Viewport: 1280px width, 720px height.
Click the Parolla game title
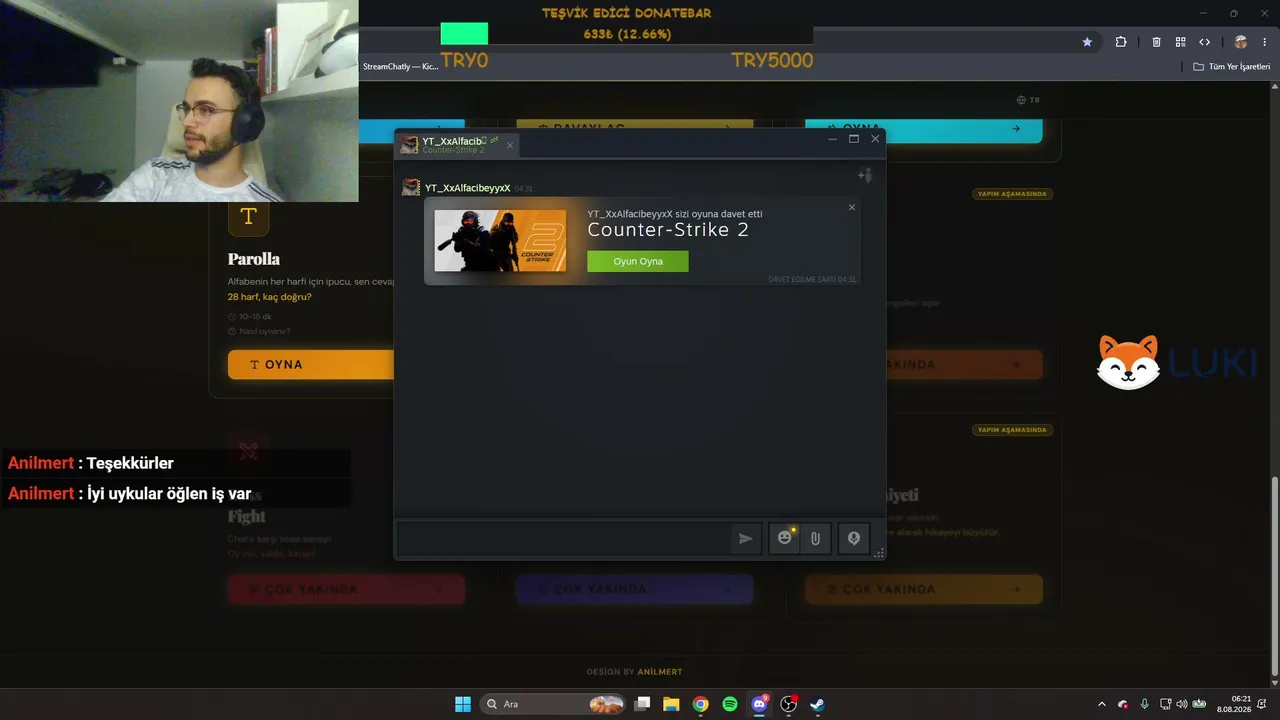(254, 259)
